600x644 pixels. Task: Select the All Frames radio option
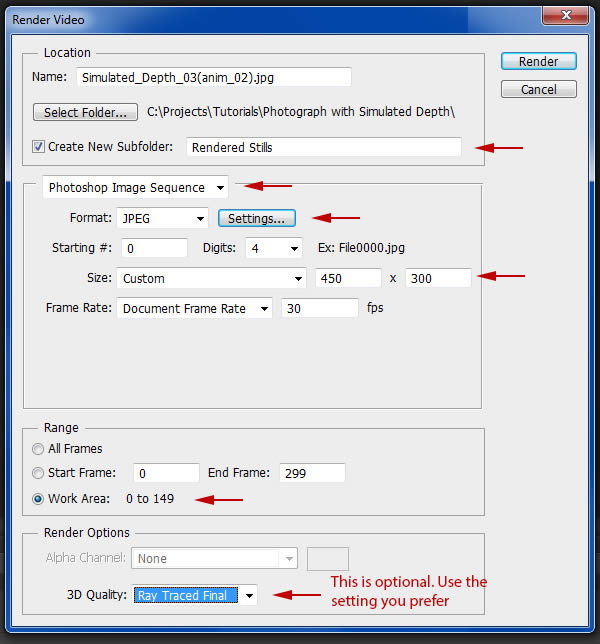point(38,449)
